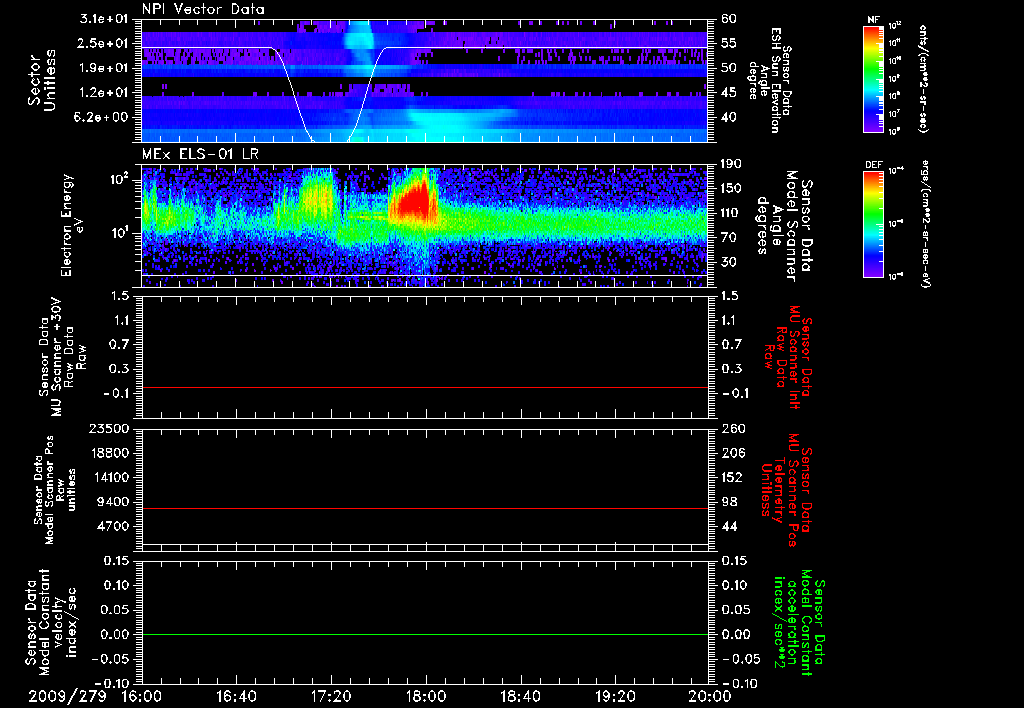Click the '70' scanner angle tick label

[x=729, y=238]
